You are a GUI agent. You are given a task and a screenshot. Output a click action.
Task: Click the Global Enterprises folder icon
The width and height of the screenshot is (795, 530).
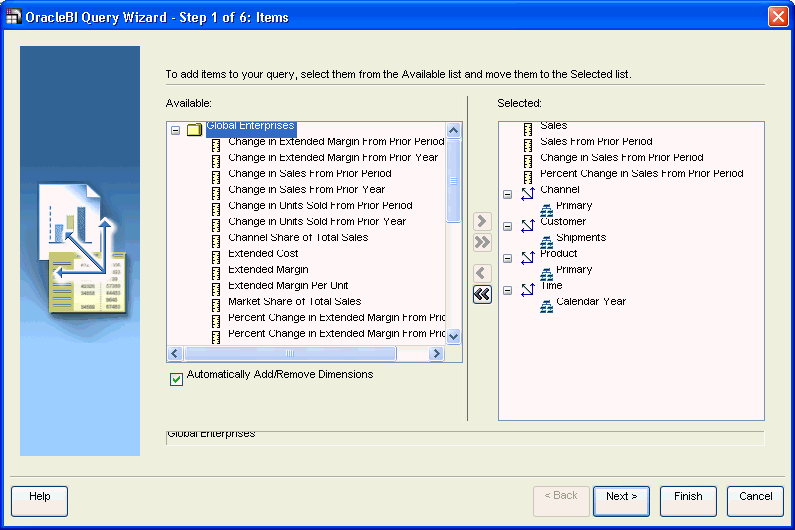pos(194,130)
